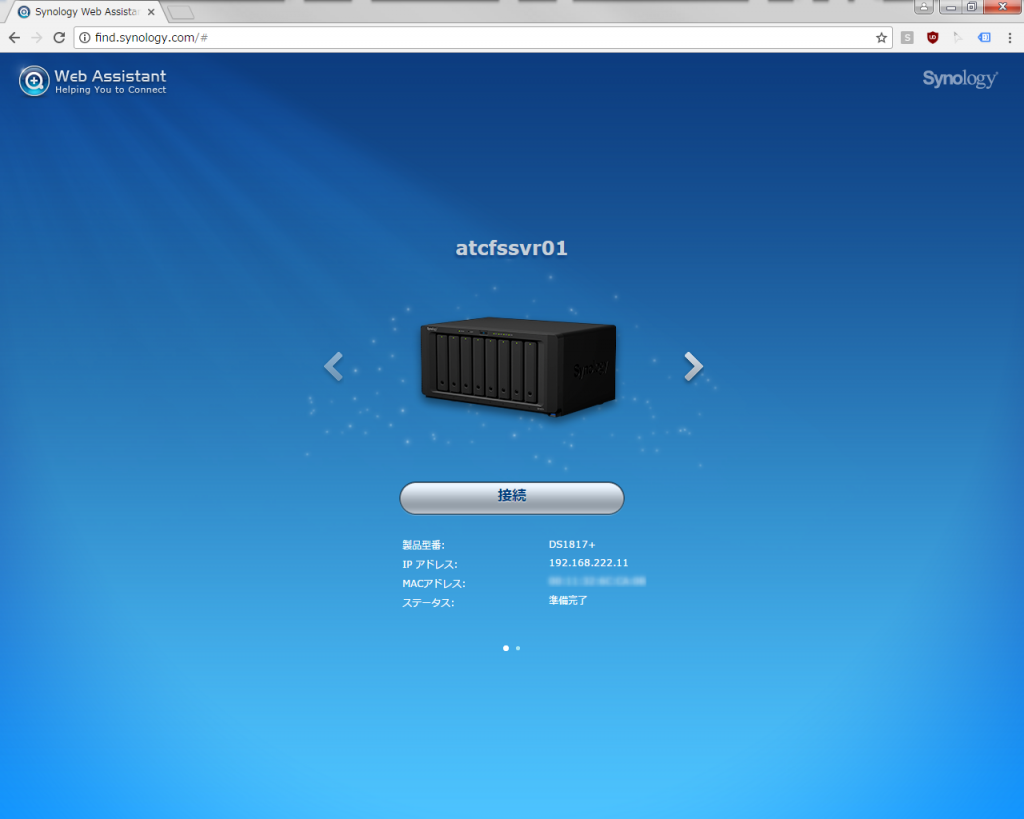Close the Synology Web Assistant tab

point(151,12)
